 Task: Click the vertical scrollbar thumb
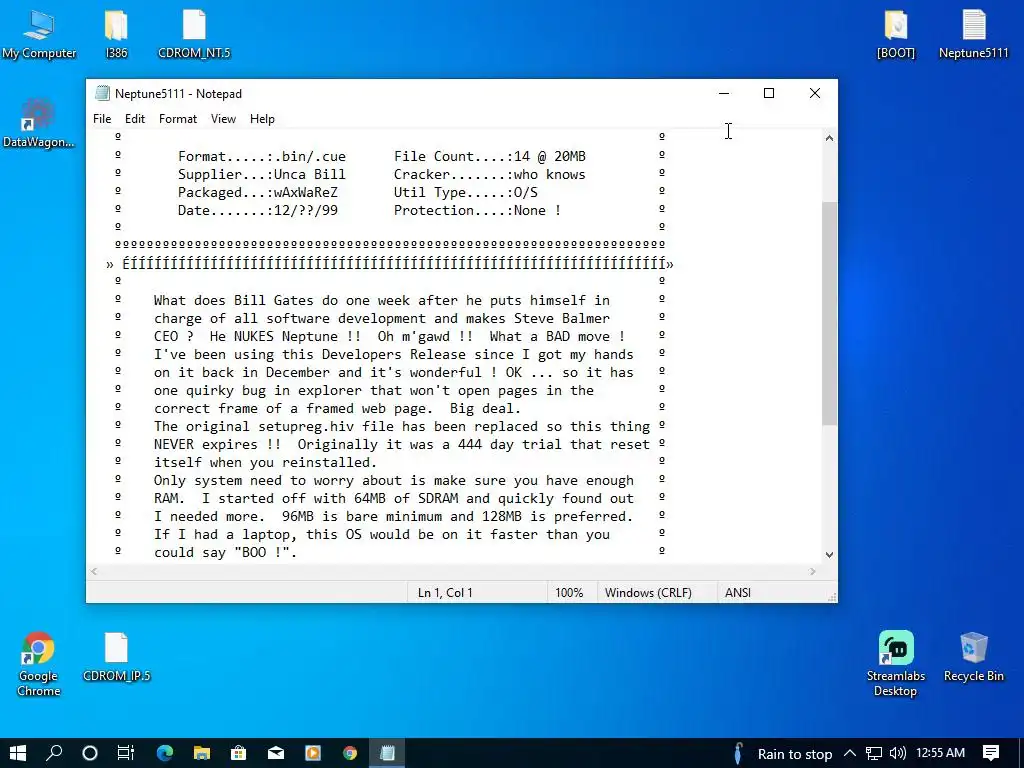(x=829, y=313)
